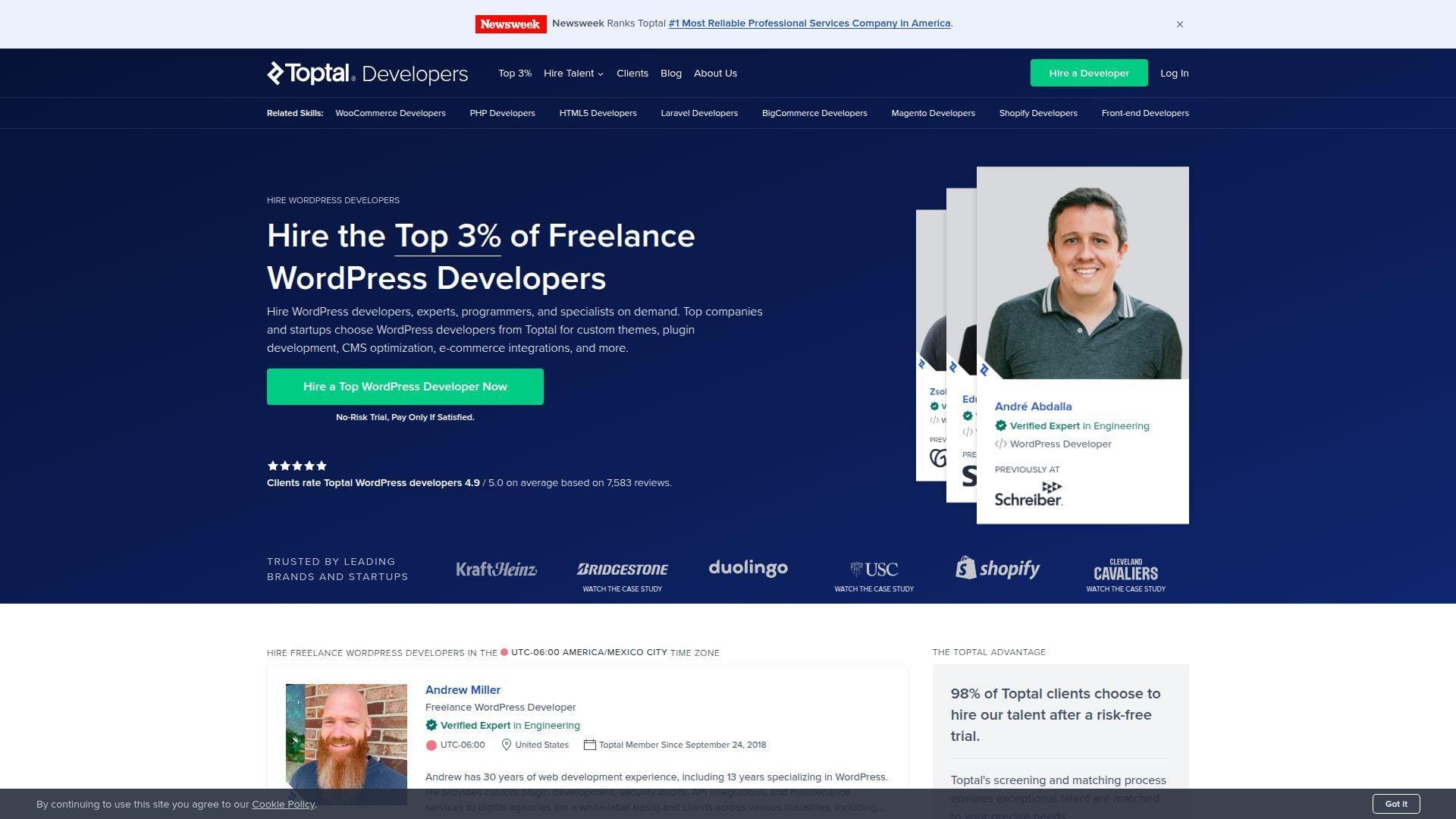The width and height of the screenshot is (1456, 819).
Task: Watch the Cleveland Cavaliers case study
Action: 1125,589
